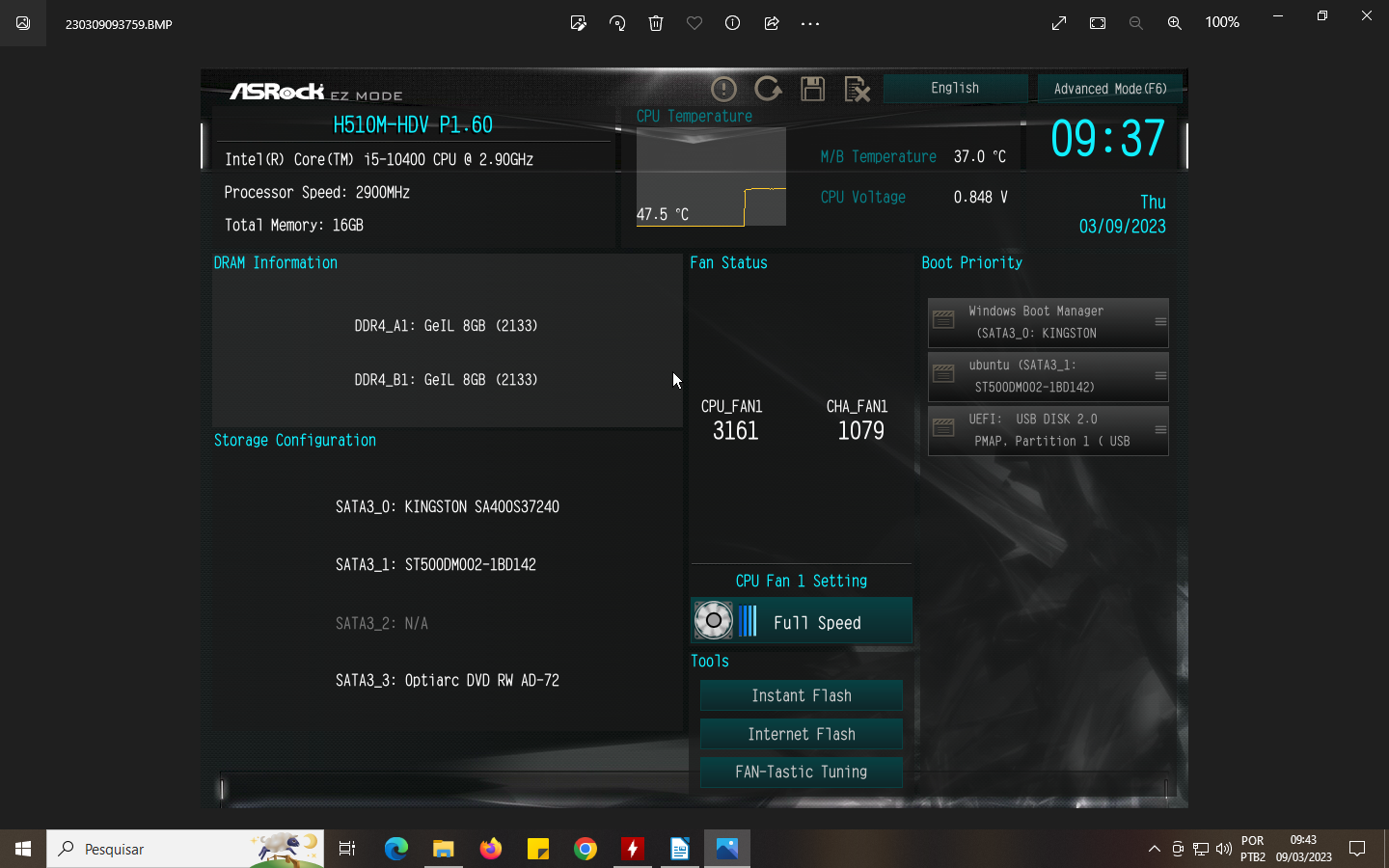Viewport: 1389px width, 868px height.
Task: Click the 09:37 BIOS clock
Action: (x=1107, y=138)
